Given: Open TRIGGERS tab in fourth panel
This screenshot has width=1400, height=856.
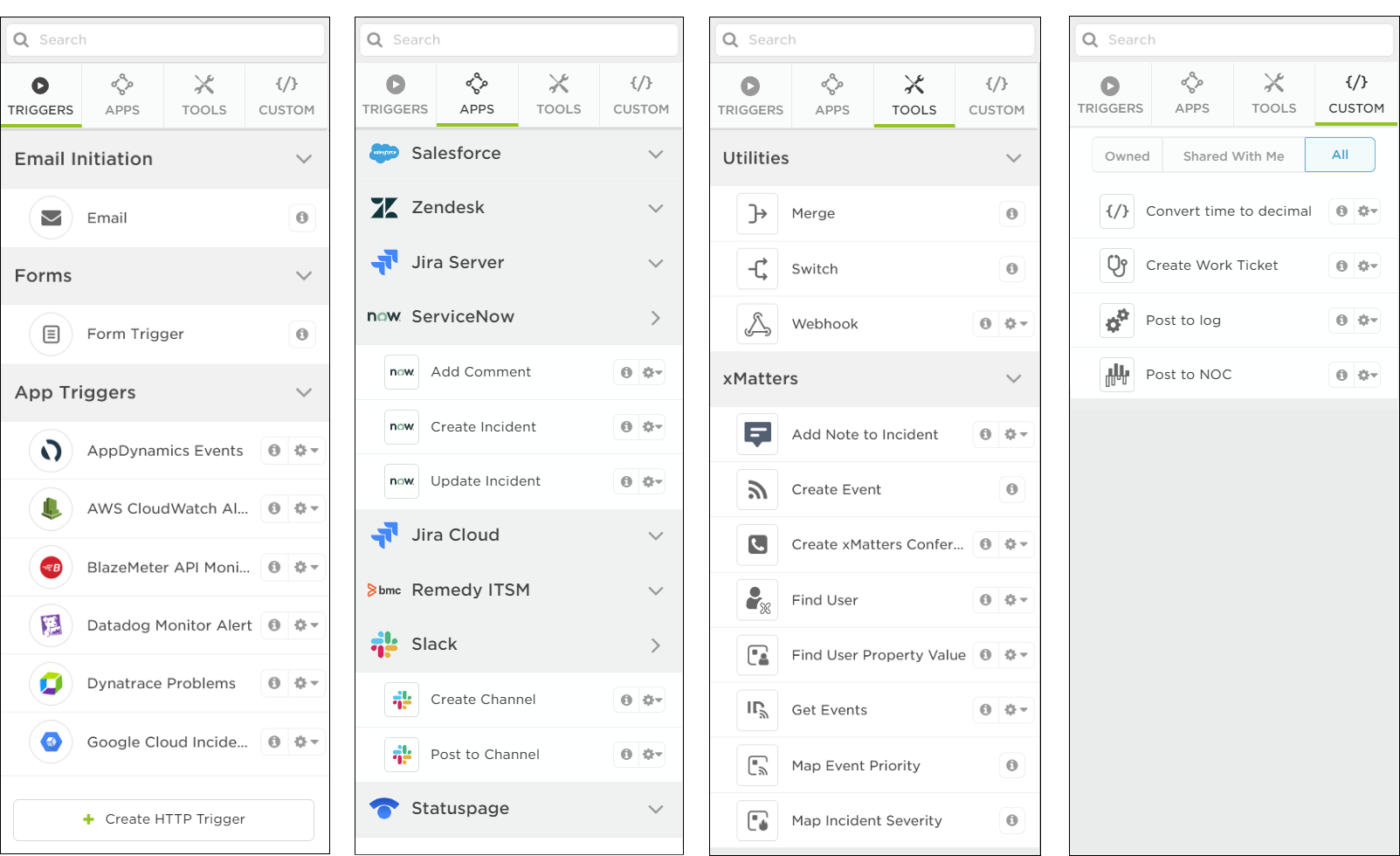Looking at the screenshot, I should [1110, 94].
